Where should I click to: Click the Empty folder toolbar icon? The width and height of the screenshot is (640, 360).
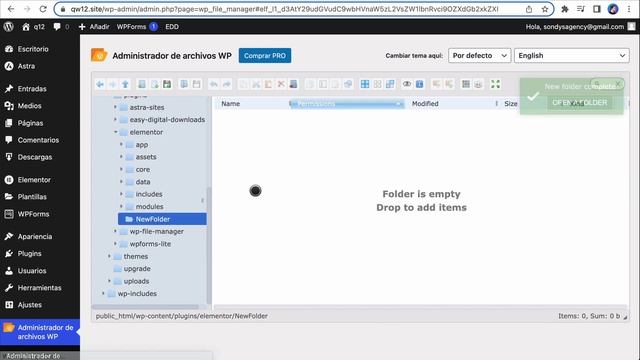pos(293,84)
